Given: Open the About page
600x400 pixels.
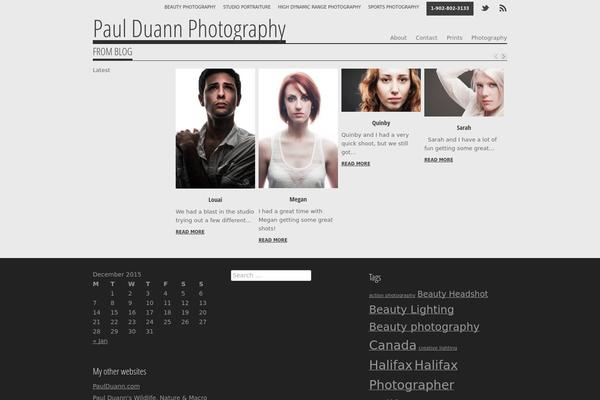Looking at the screenshot, I should tap(398, 38).
